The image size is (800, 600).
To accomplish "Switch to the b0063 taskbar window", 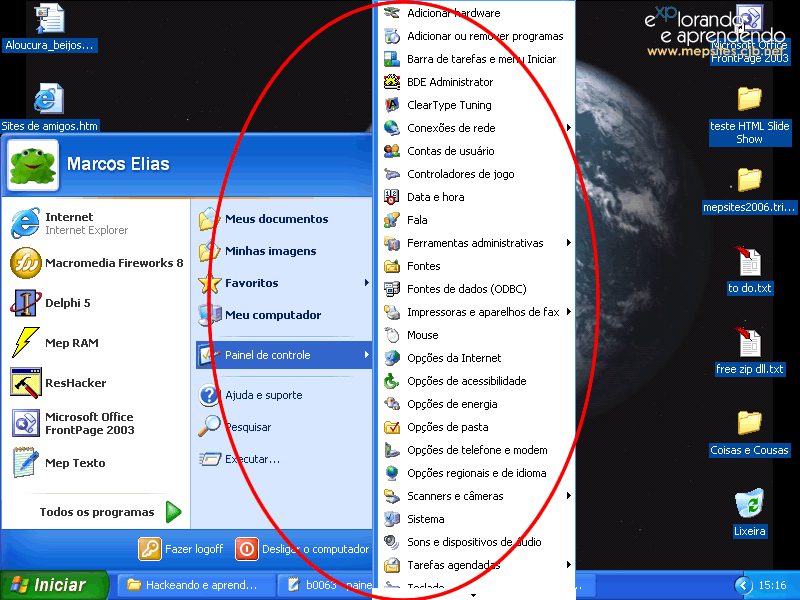I will (x=327, y=585).
